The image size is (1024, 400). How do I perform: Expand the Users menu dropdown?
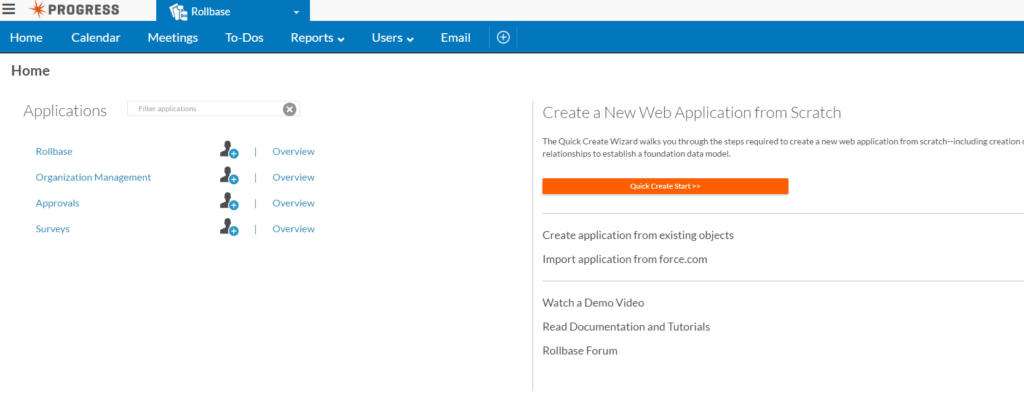coord(392,38)
